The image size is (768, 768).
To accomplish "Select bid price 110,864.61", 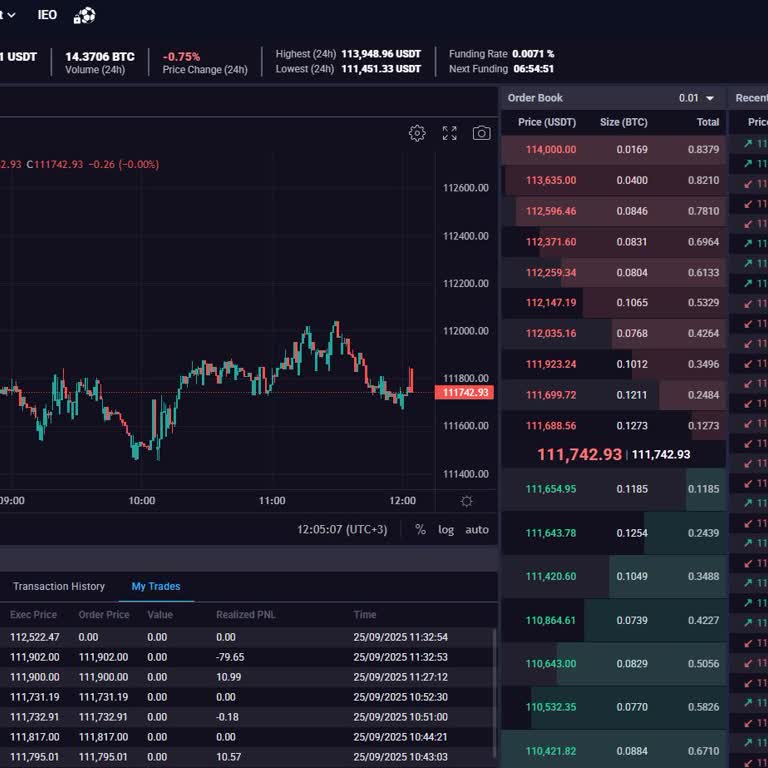I will tap(551, 620).
